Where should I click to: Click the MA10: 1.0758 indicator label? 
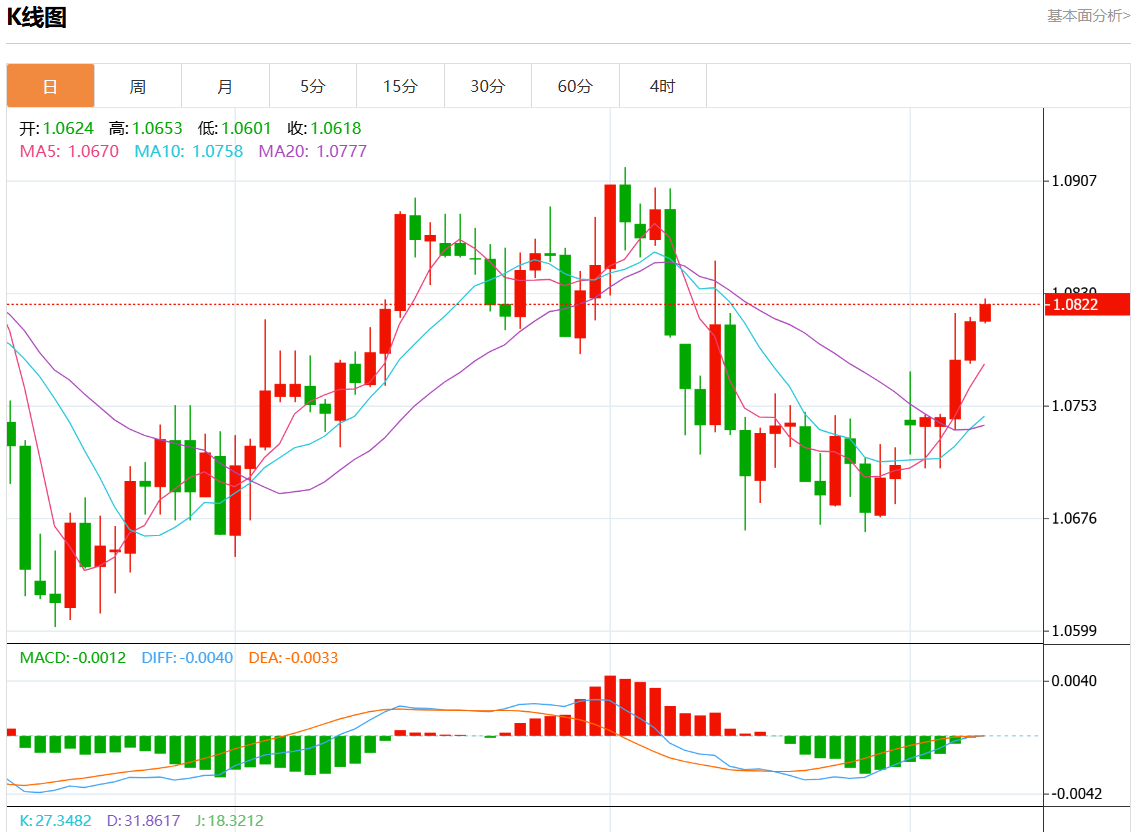pos(189,151)
